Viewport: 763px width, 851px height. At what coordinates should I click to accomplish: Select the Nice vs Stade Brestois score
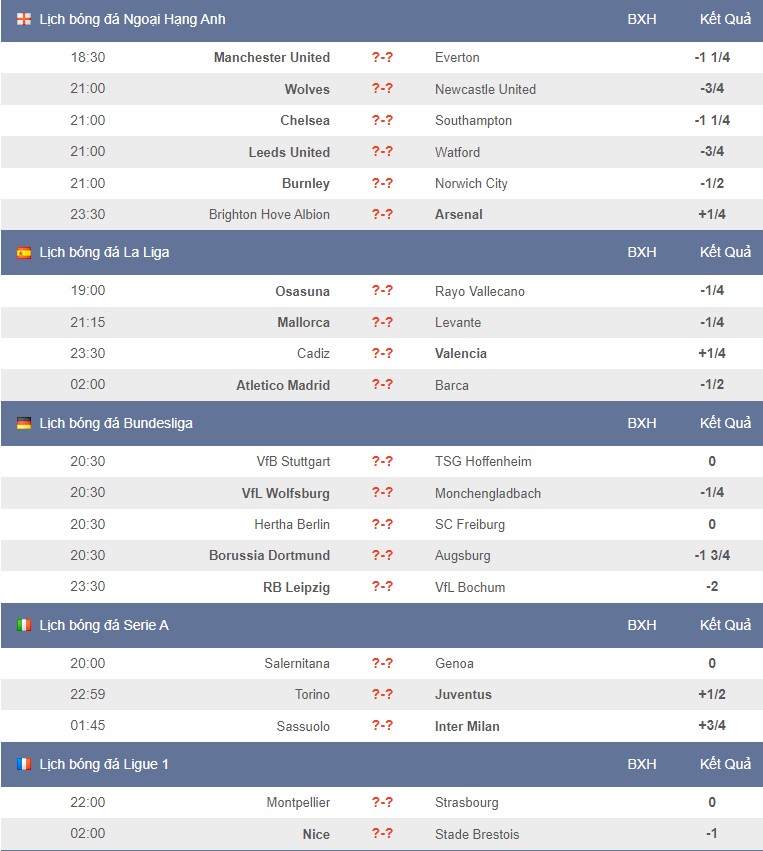coord(382,833)
